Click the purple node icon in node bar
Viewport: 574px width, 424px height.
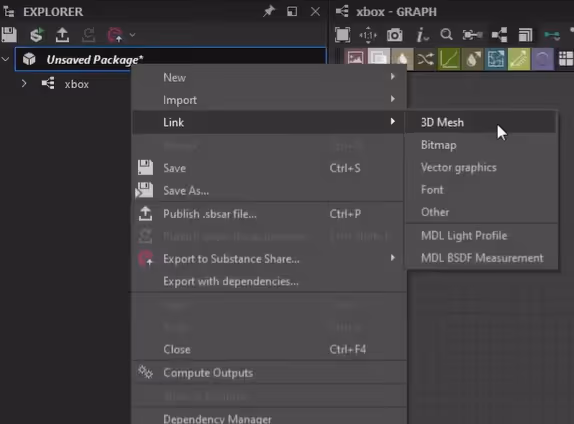pyautogui.click(x=543, y=59)
